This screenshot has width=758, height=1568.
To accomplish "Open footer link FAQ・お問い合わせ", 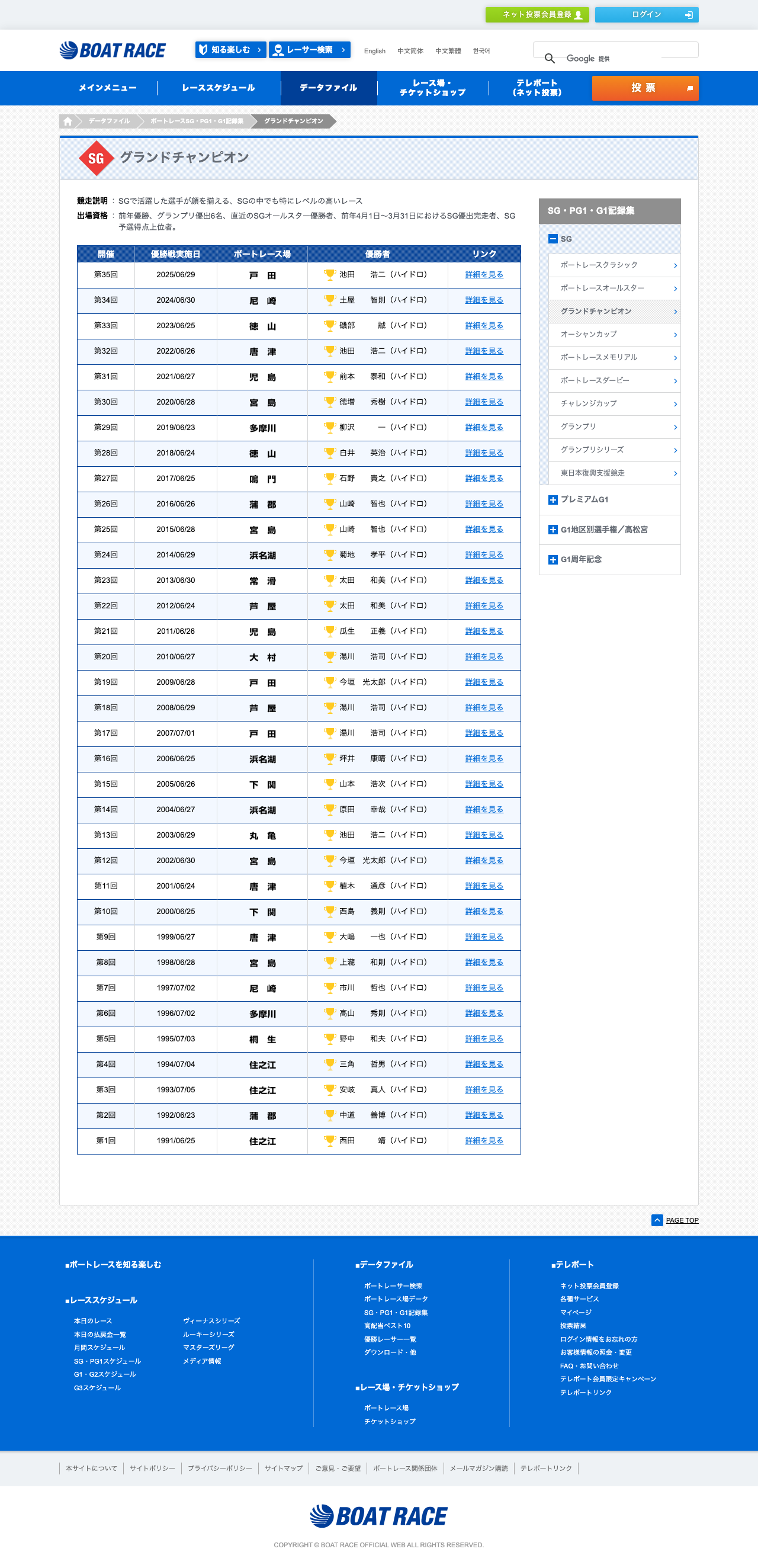I will pos(589,1366).
